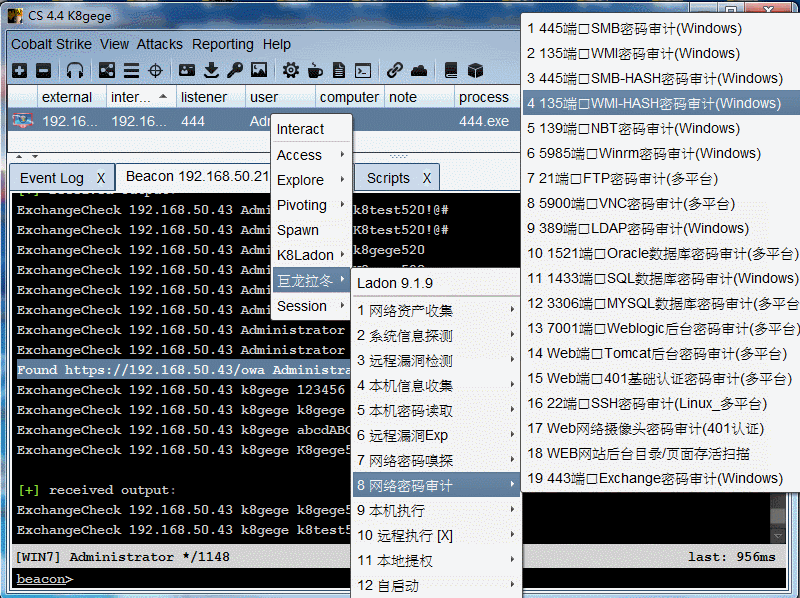
Task: Click Interact in the context menu
Action: click(x=301, y=129)
